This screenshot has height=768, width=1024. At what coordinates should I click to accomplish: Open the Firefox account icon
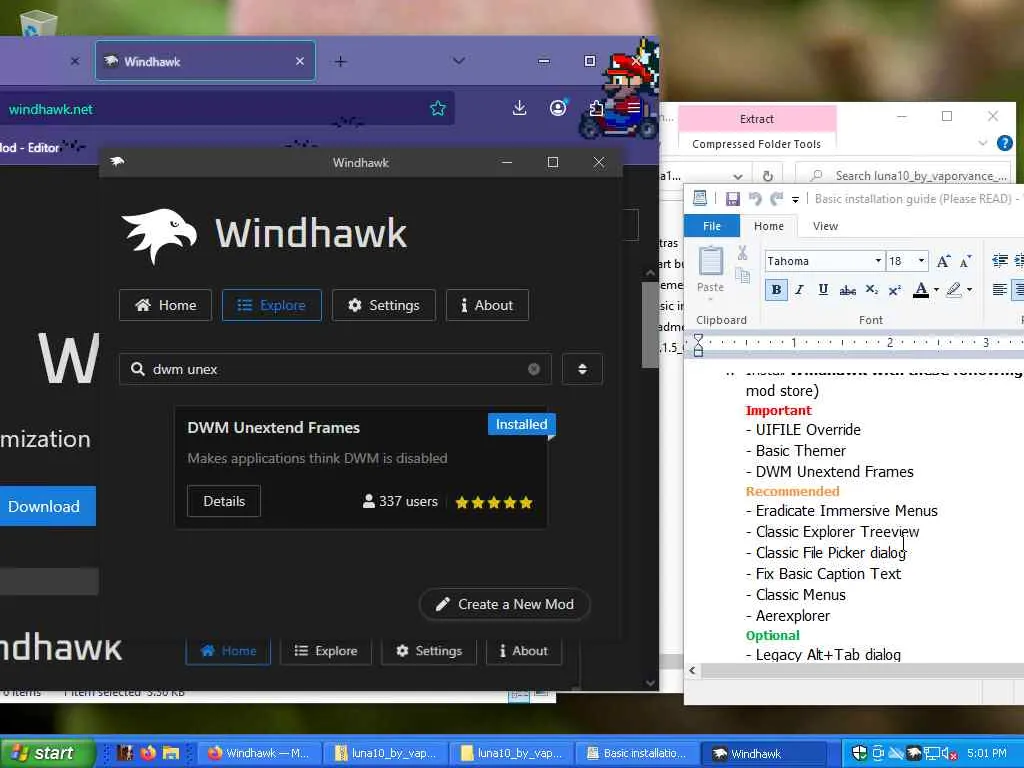coord(558,108)
